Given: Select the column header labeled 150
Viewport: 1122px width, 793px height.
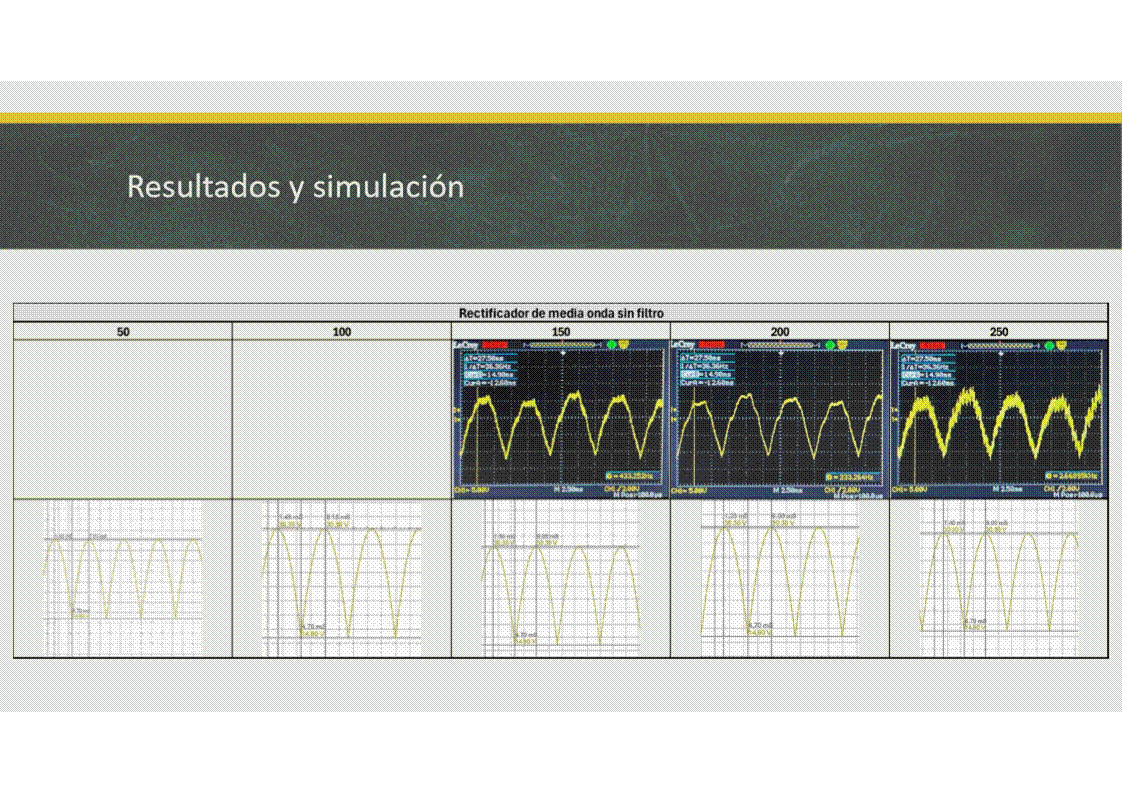Looking at the screenshot, I should click(561, 332).
